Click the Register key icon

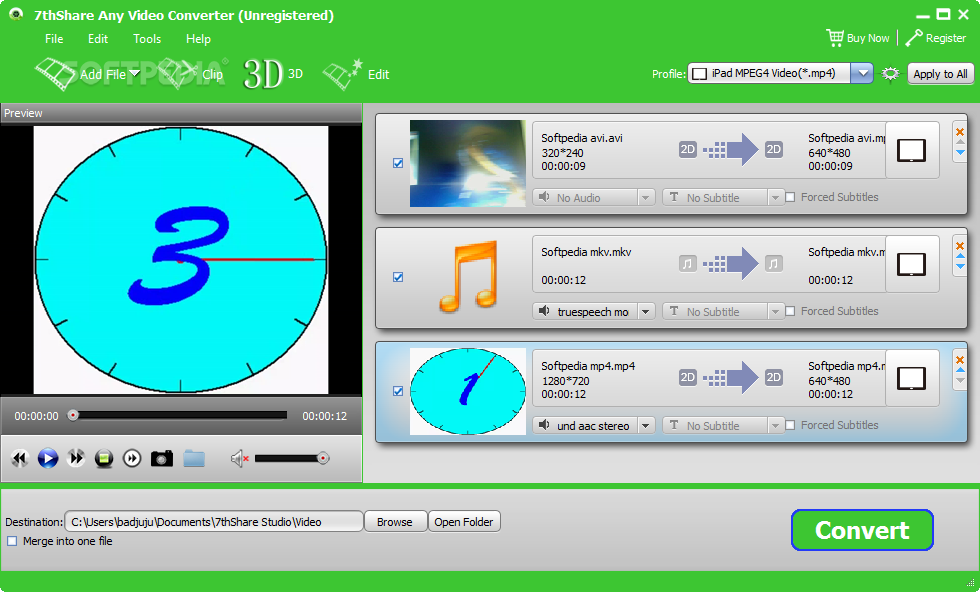(x=914, y=38)
